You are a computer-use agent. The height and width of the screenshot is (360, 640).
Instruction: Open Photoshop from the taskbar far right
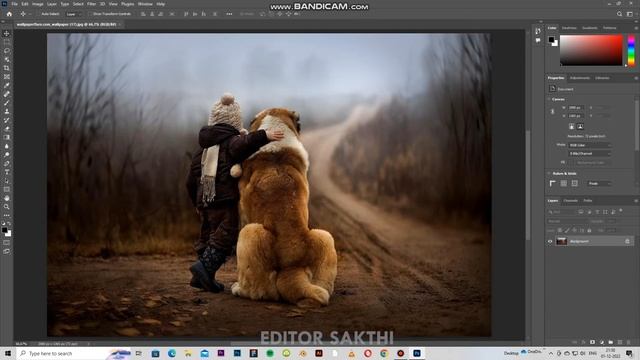pos(417,353)
